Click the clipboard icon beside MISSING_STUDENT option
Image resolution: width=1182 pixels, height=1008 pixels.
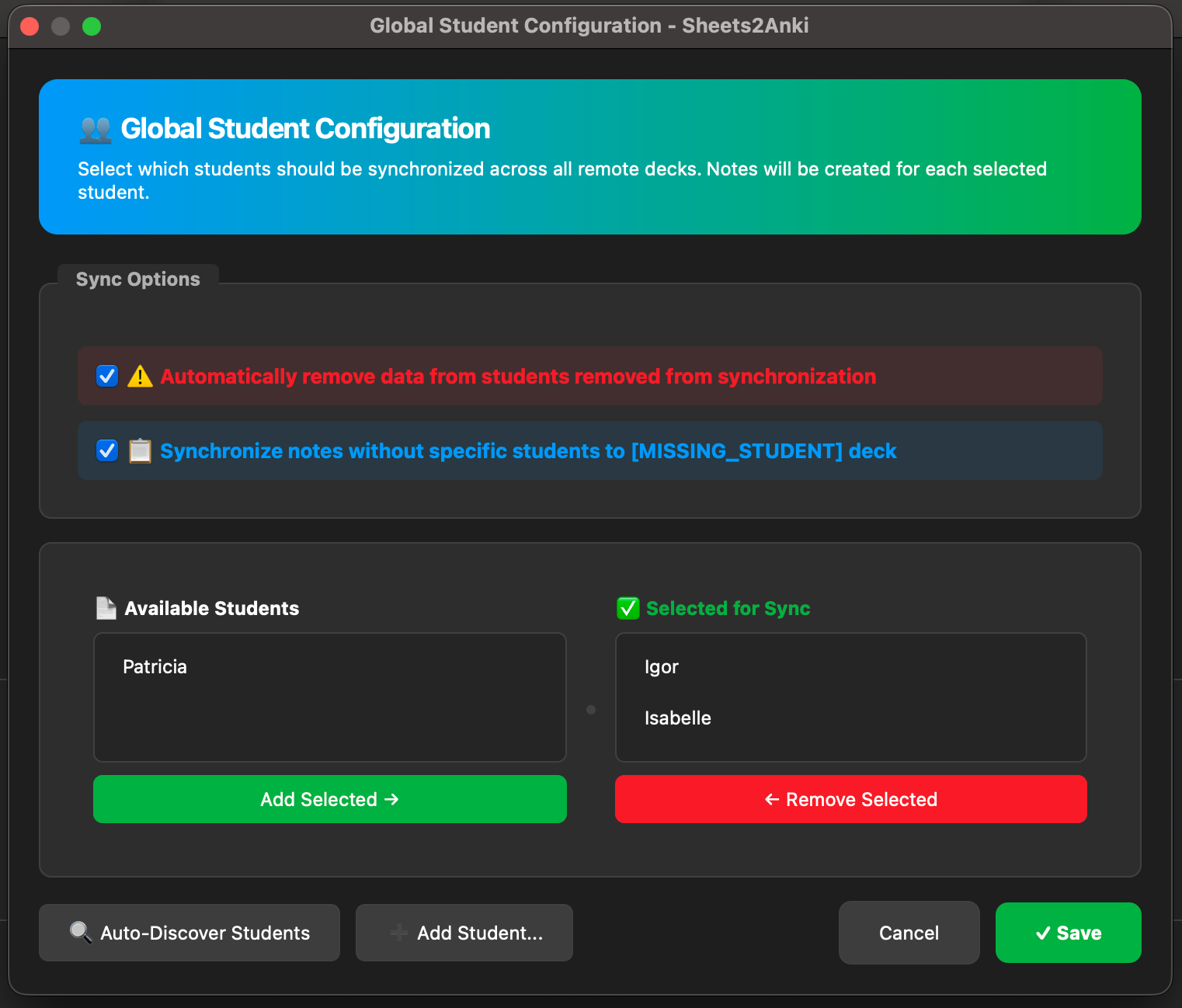click(x=140, y=451)
